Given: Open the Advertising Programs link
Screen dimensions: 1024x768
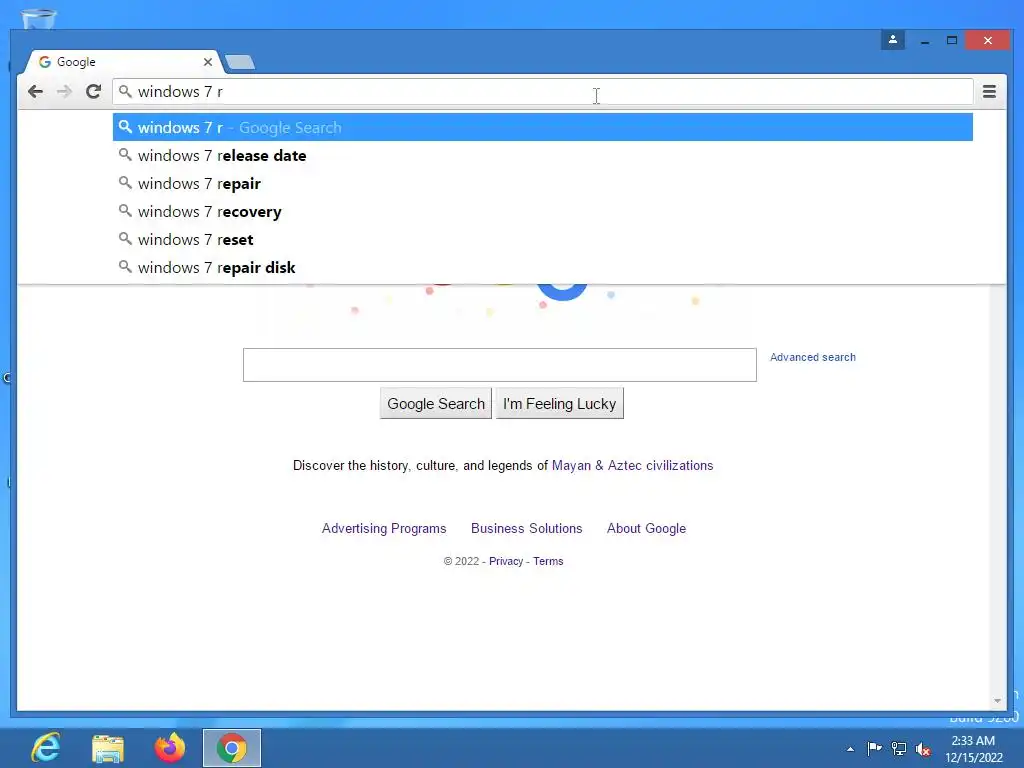Looking at the screenshot, I should tap(384, 528).
